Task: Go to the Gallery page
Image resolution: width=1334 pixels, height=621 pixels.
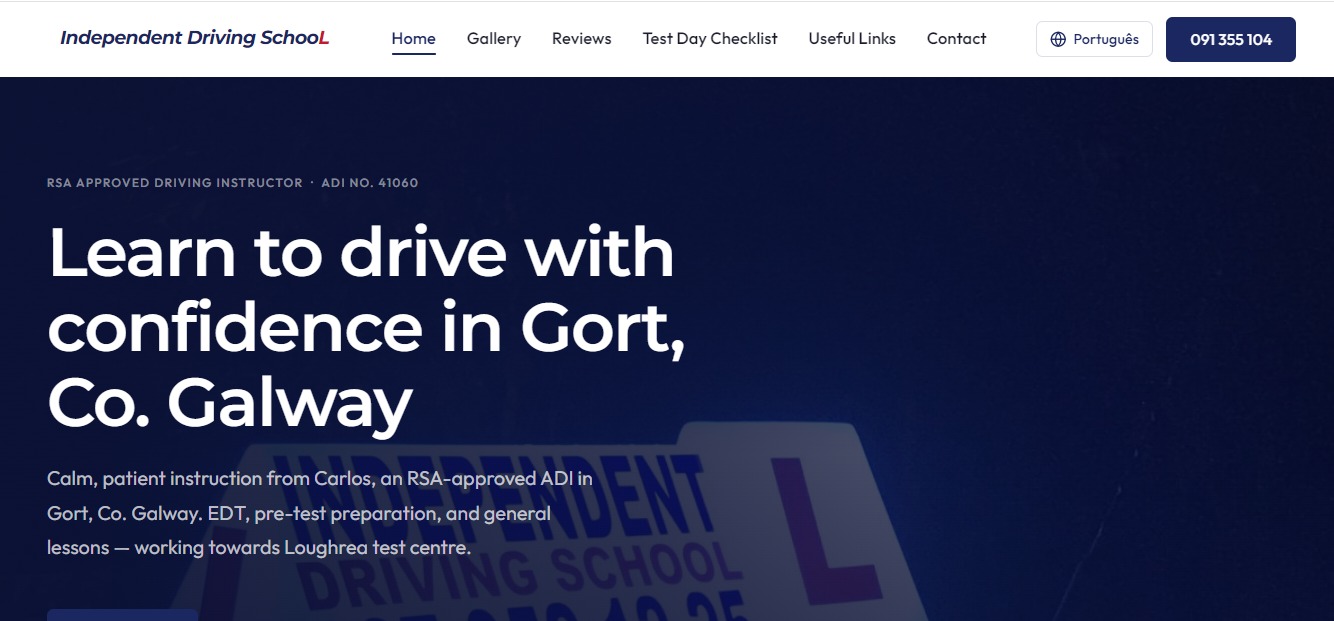Action: pyautogui.click(x=494, y=39)
